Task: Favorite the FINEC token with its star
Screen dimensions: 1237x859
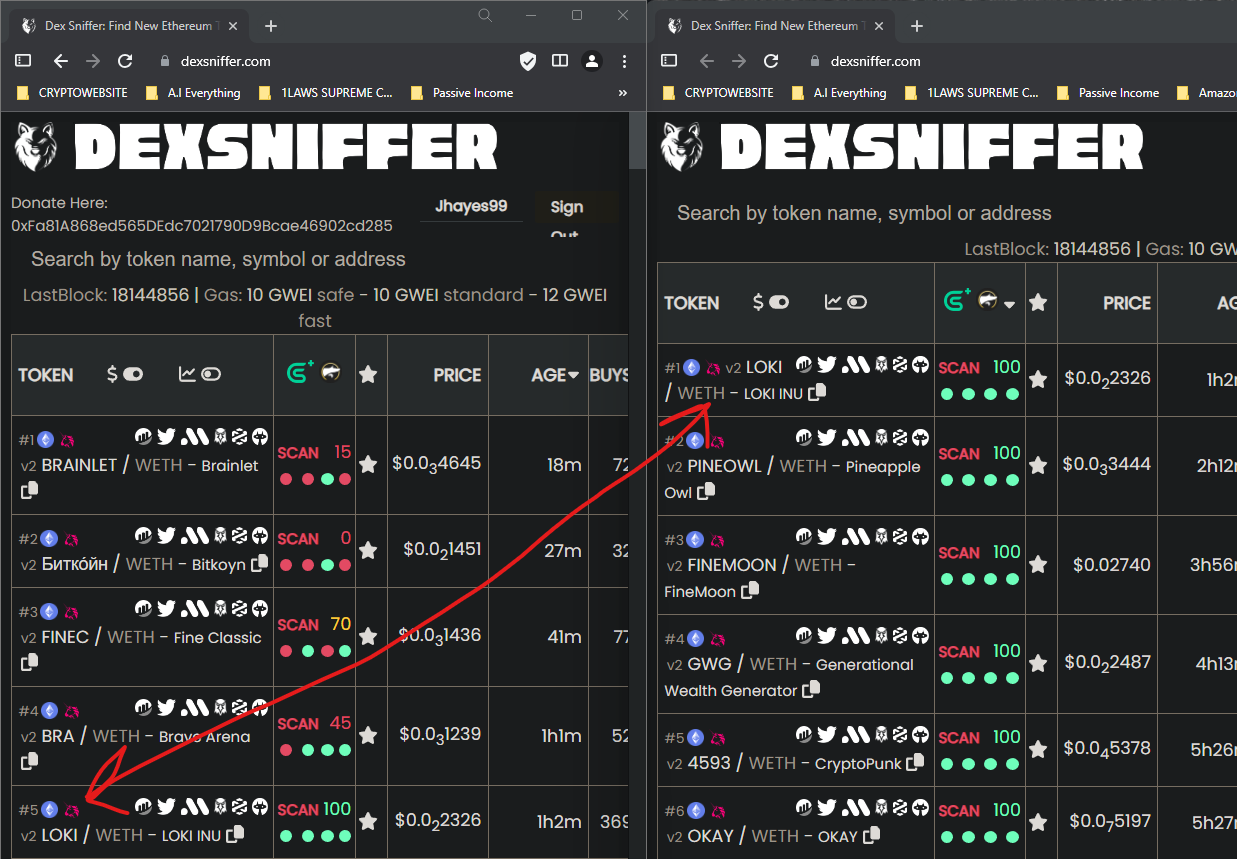Action: [x=368, y=636]
